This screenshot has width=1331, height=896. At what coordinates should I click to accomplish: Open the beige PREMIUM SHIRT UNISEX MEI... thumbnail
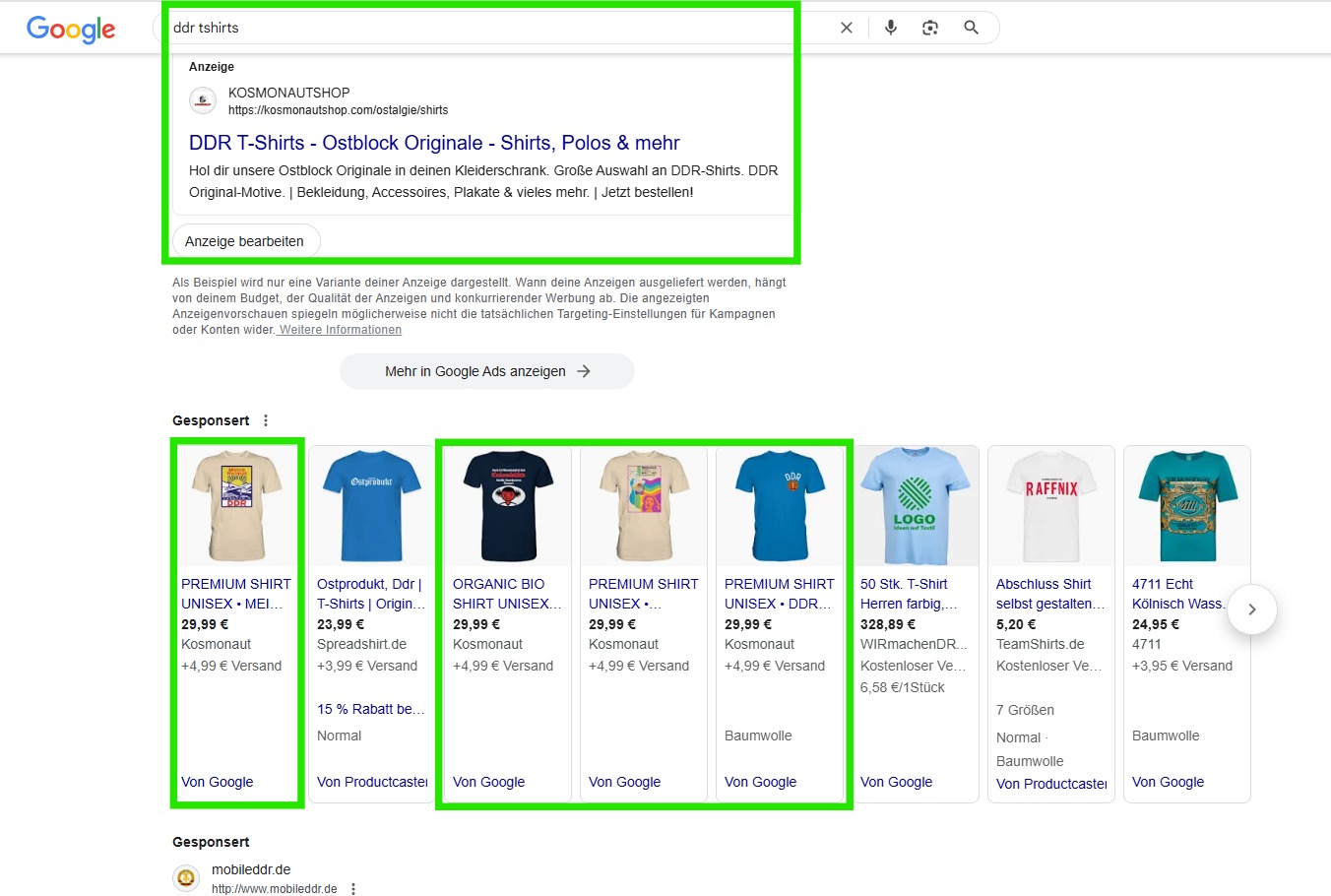click(x=237, y=506)
